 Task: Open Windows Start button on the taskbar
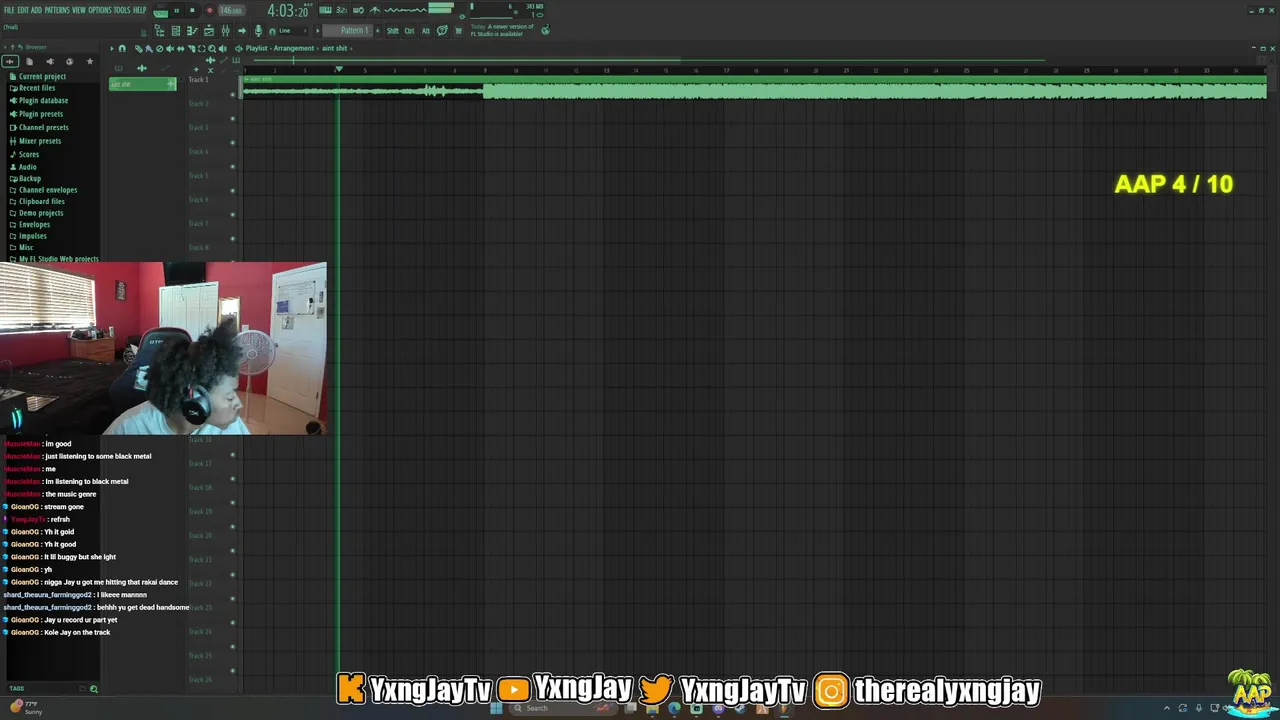[495, 708]
